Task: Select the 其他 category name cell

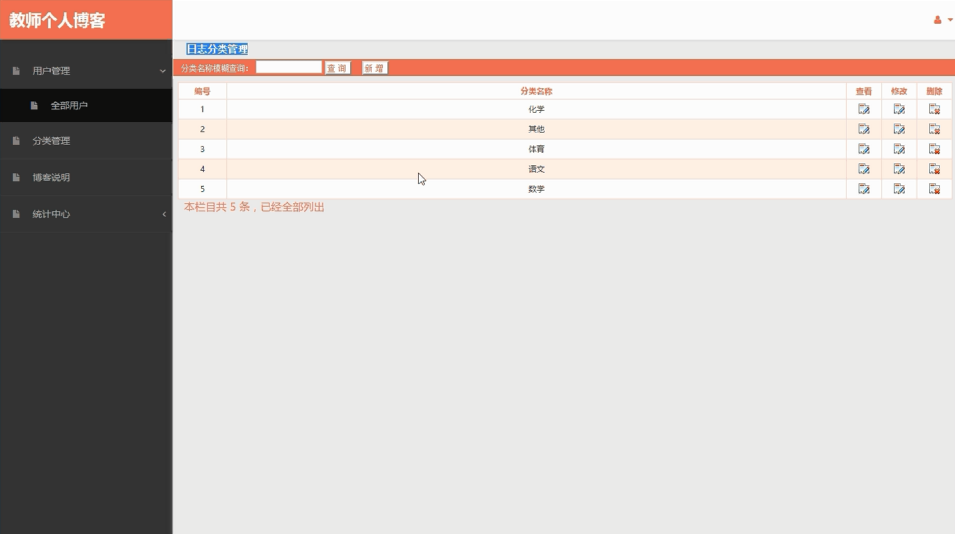Action: [537, 129]
